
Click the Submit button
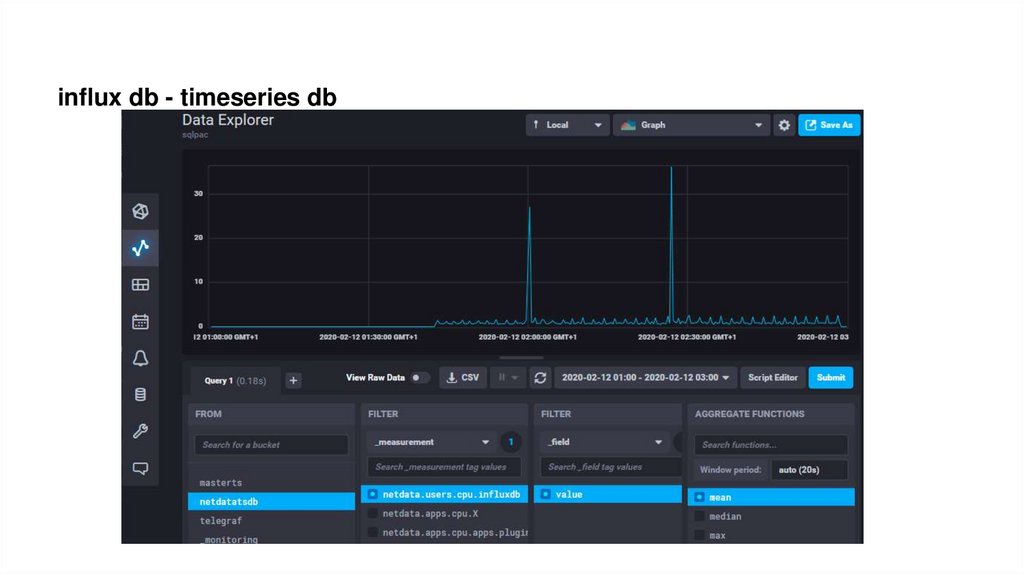[x=830, y=378]
